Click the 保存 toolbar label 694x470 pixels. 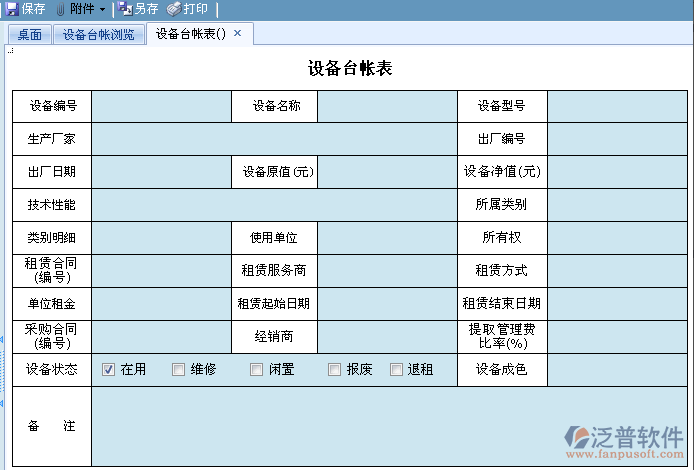coord(34,8)
